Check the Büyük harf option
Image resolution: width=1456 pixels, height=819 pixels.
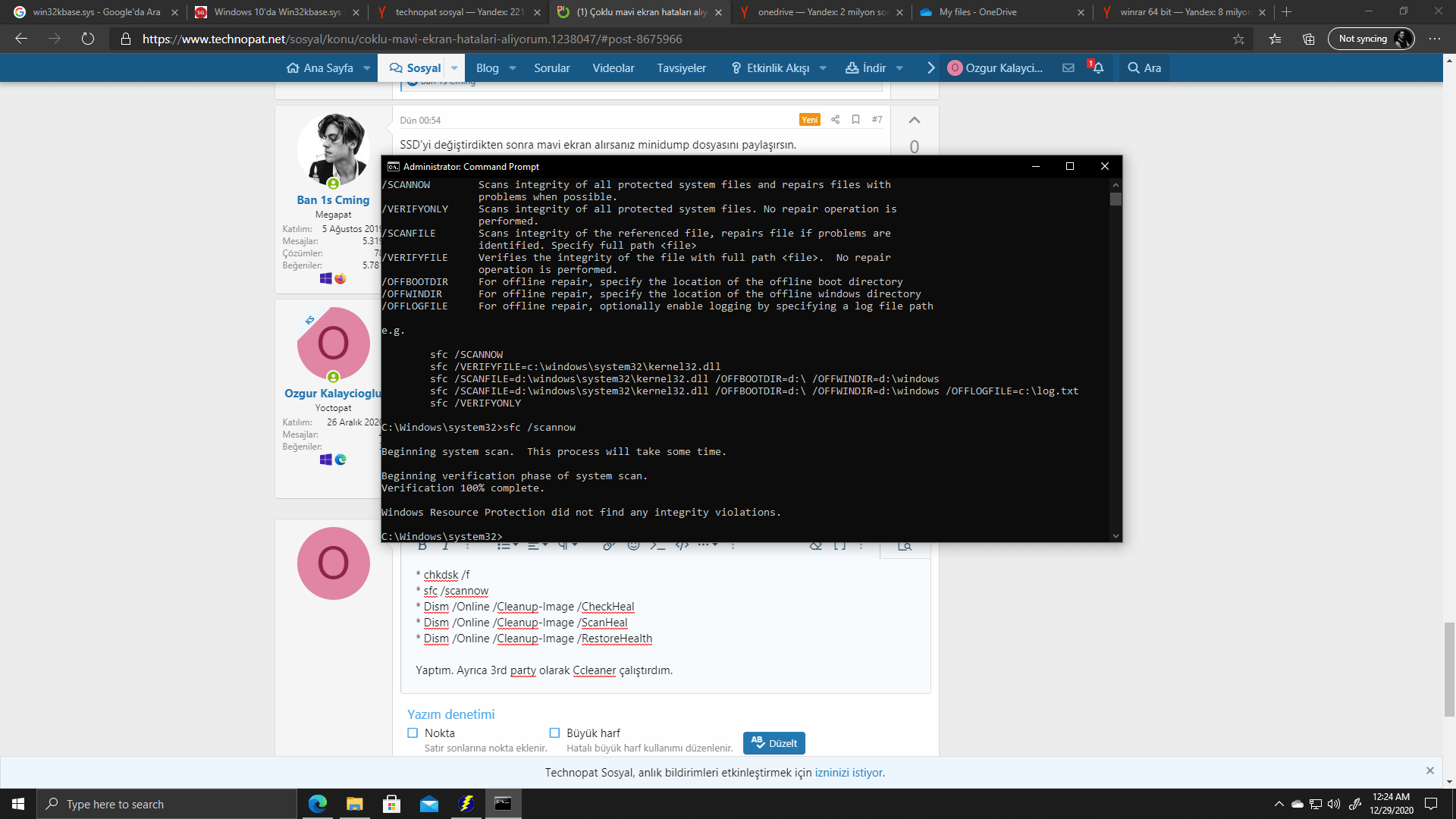[x=554, y=733]
